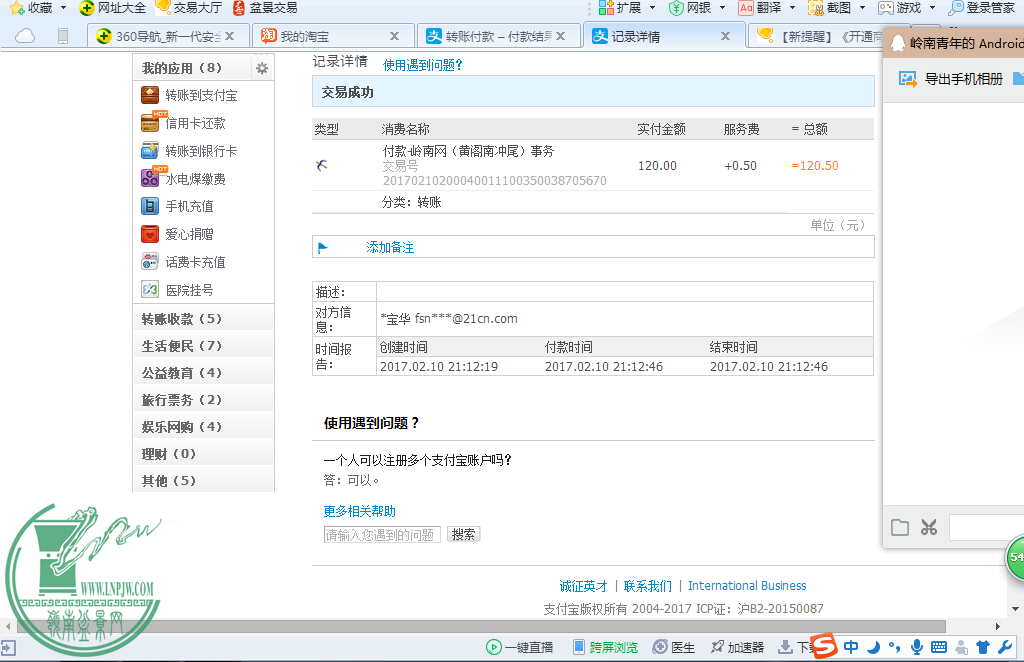Click the scissors icon in chat panel
Screen dimensions: 1024x662
(x=929, y=527)
